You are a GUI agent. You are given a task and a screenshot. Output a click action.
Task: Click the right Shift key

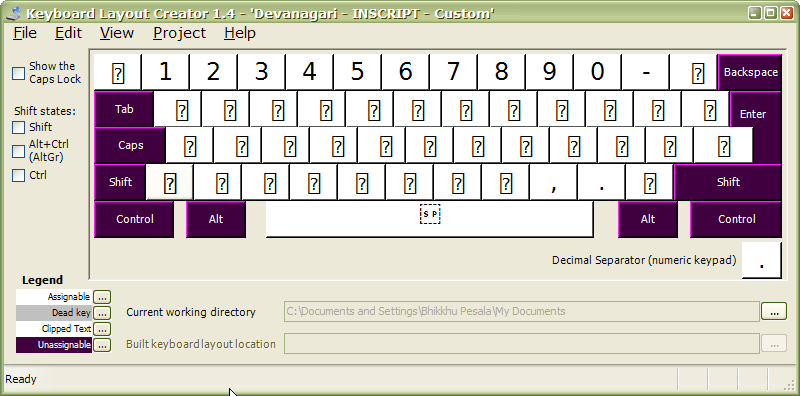[728, 182]
